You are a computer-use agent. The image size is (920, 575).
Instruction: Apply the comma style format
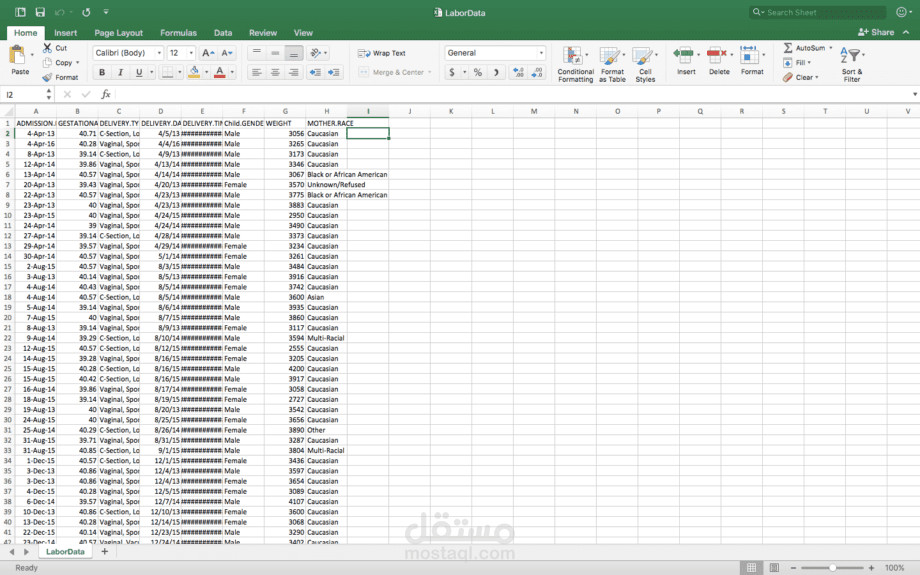tap(496, 72)
